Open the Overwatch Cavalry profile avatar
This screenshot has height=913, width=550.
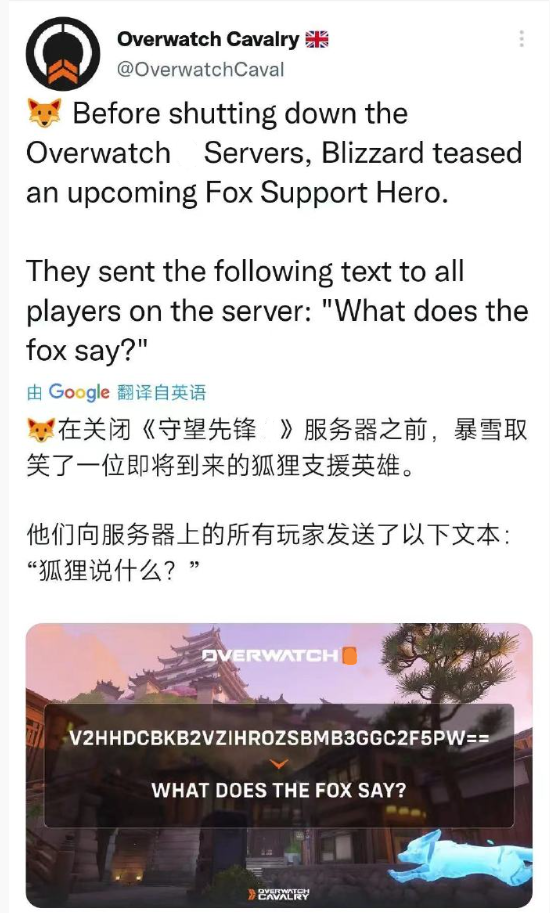[x=63, y=54]
